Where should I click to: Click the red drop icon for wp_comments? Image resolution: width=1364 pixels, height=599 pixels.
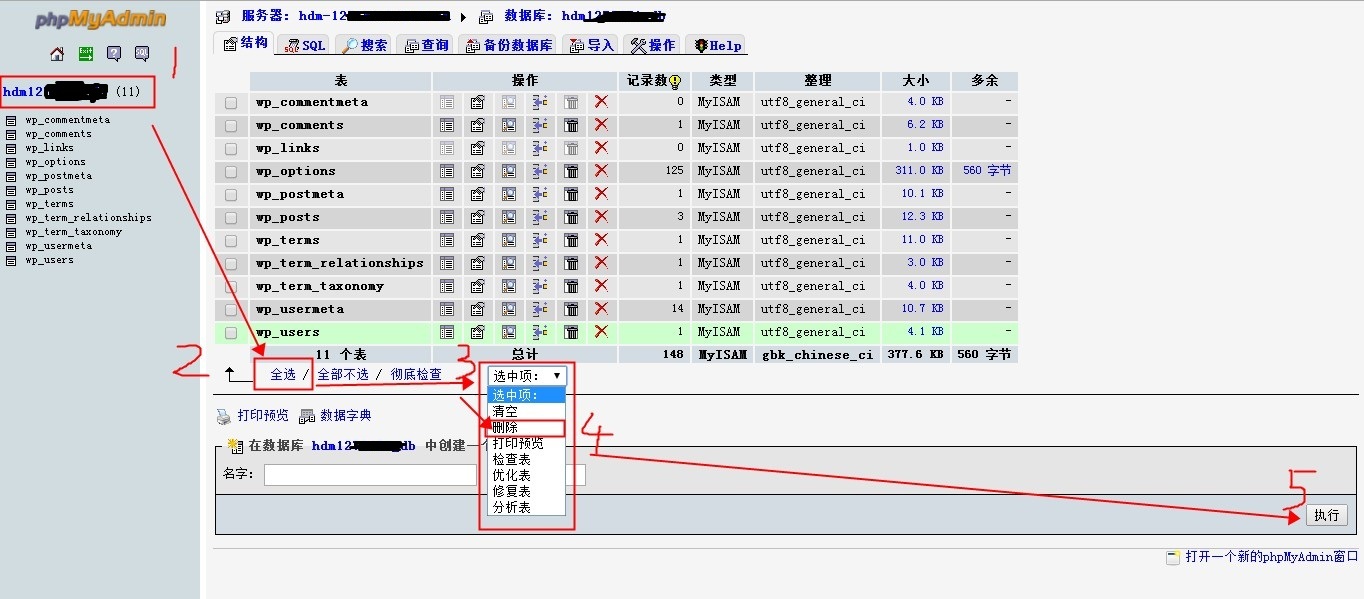(x=600, y=125)
